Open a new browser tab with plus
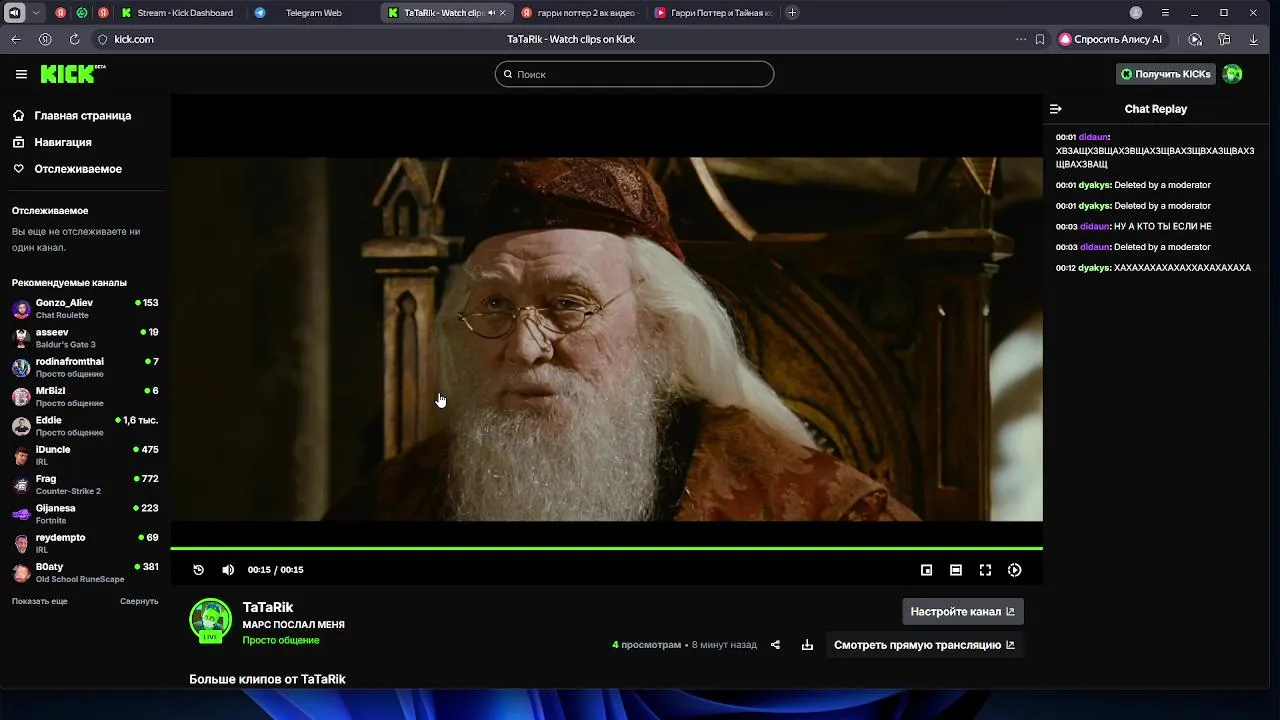 pos(793,13)
